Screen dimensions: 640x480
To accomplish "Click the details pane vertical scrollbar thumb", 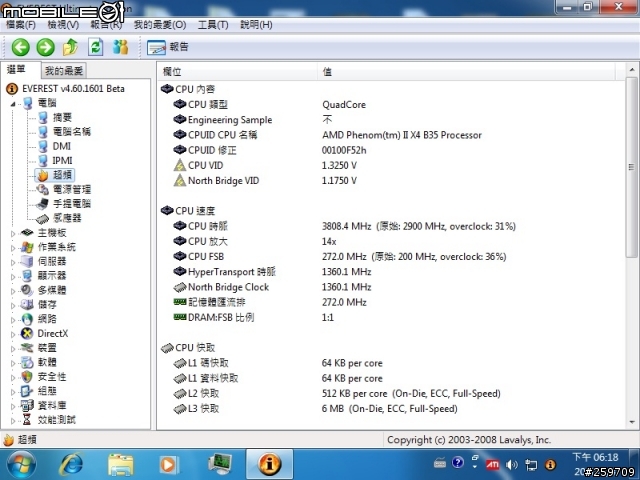I will (632, 167).
